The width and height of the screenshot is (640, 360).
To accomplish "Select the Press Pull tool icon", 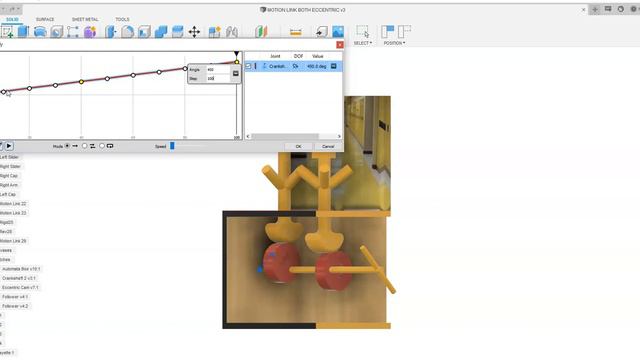I will (x=111, y=32).
